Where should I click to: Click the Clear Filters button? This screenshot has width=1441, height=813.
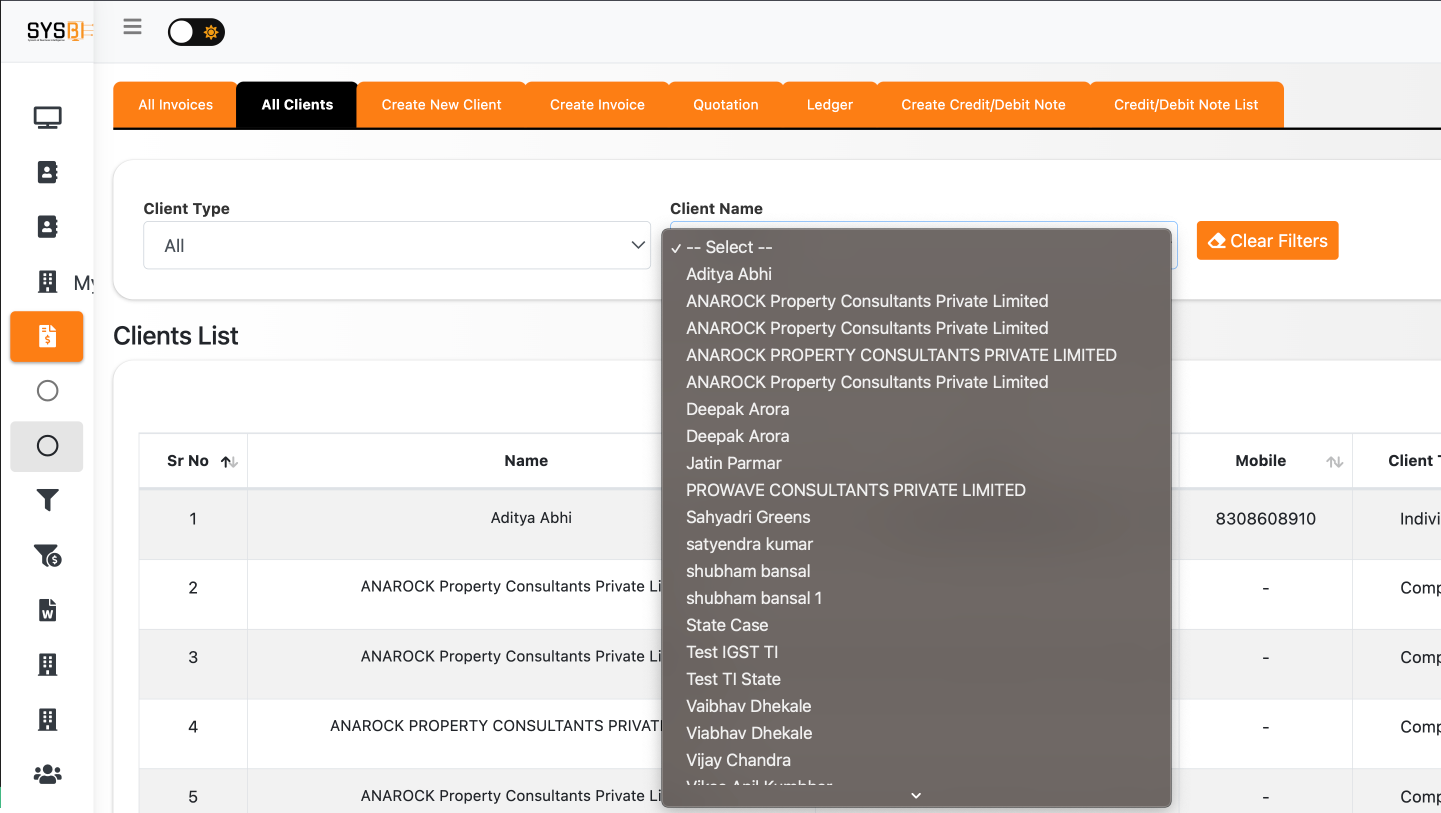coord(1267,241)
